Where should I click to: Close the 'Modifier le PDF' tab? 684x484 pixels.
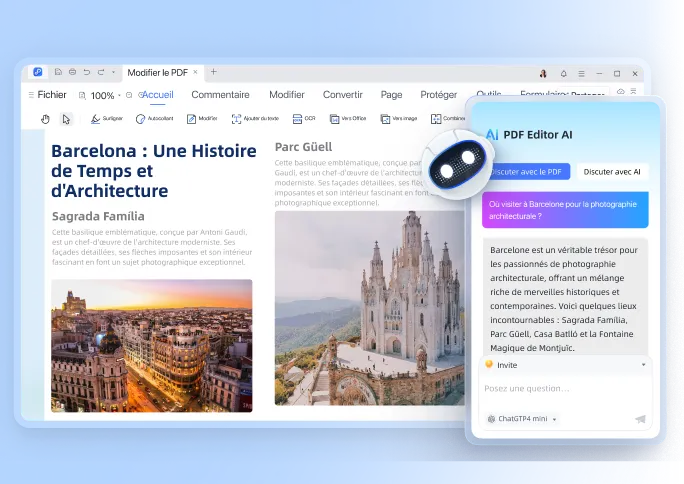(195, 72)
